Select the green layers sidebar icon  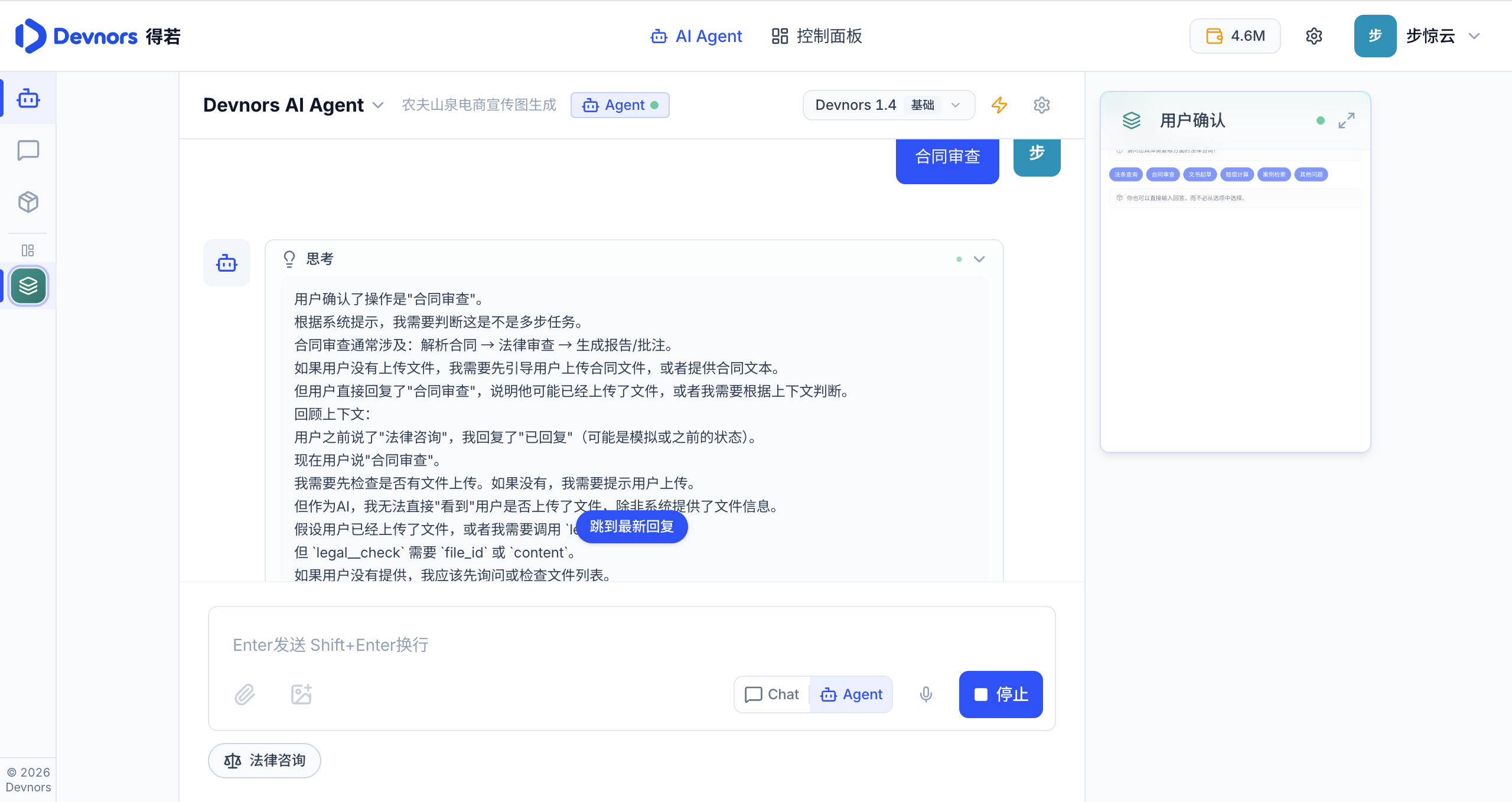click(x=28, y=286)
